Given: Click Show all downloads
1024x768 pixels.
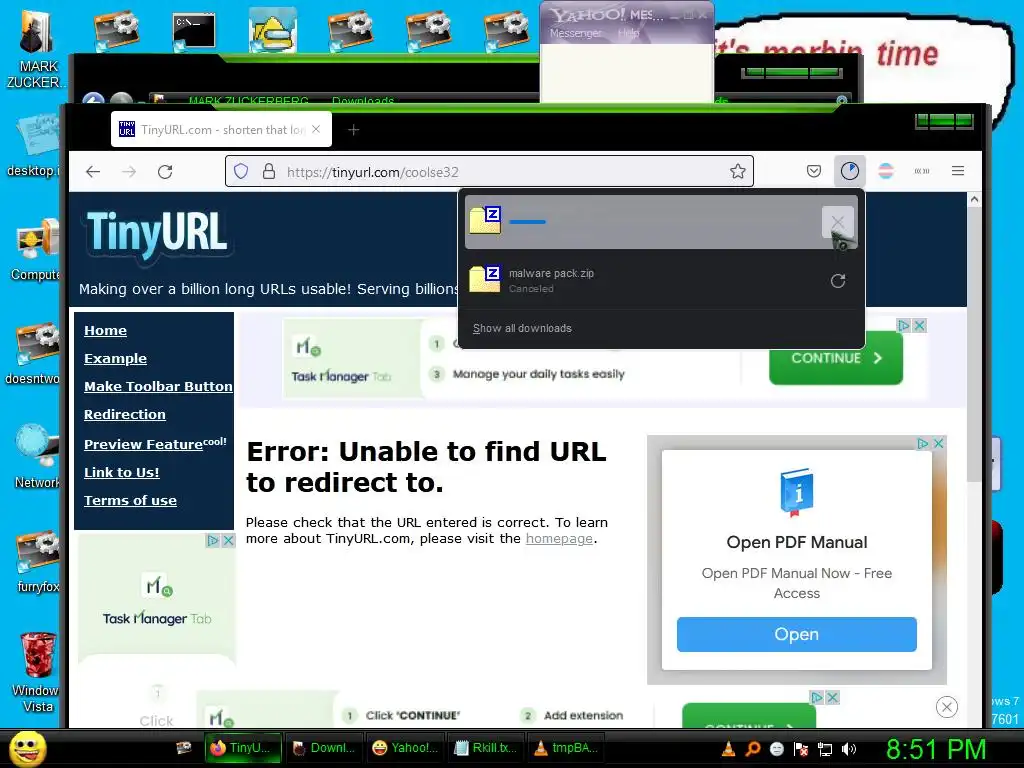Looking at the screenshot, I should pyautogui.click(x=522, y=328).
